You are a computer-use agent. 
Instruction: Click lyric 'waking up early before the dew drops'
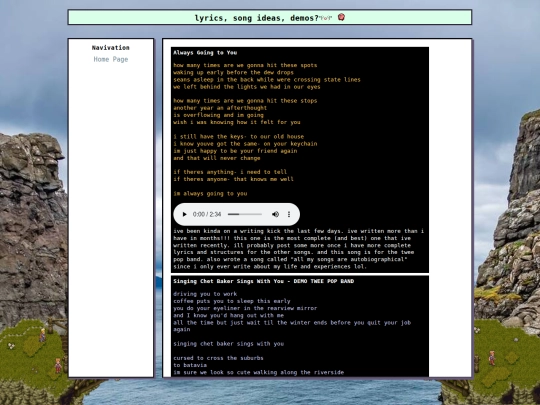pyautogui.click(x=233, y=72)
